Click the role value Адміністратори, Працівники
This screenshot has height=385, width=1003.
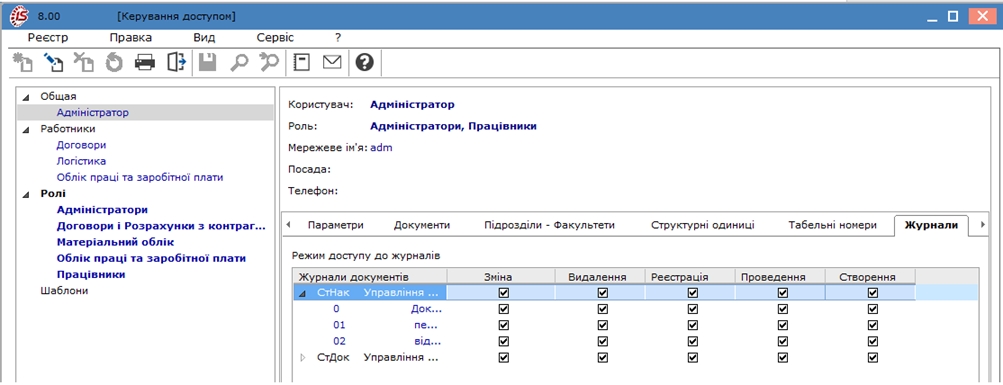pyautogui.click(x=454, y=126)
